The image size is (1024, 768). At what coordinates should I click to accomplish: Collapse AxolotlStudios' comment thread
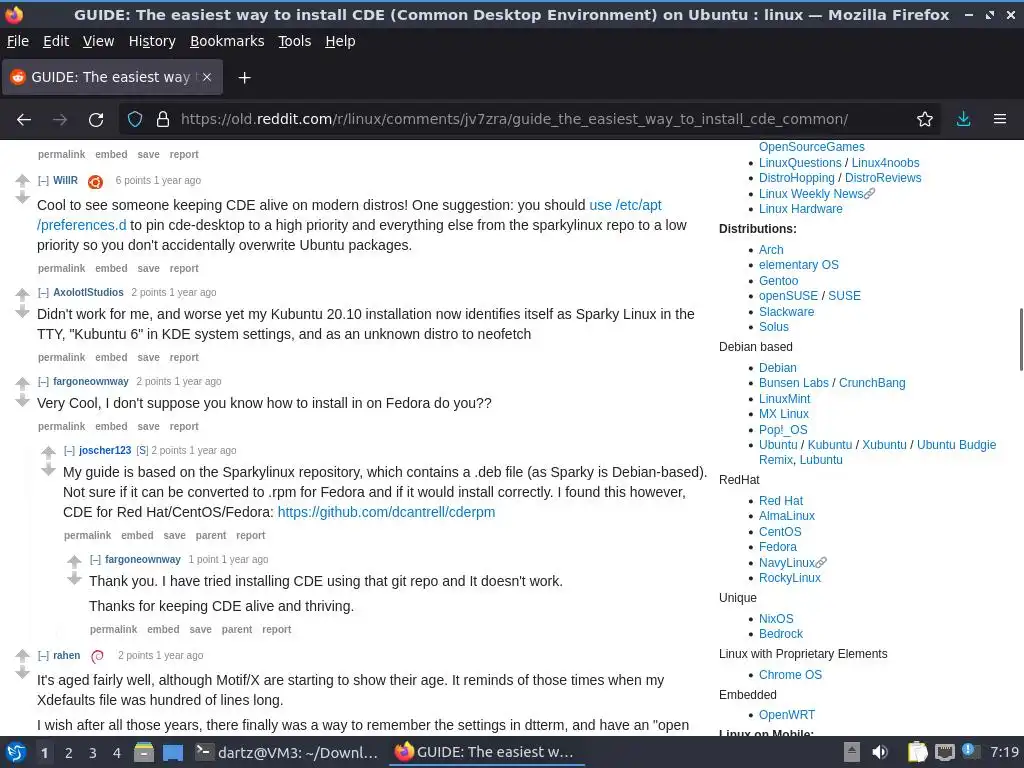[x=43, y=293]
